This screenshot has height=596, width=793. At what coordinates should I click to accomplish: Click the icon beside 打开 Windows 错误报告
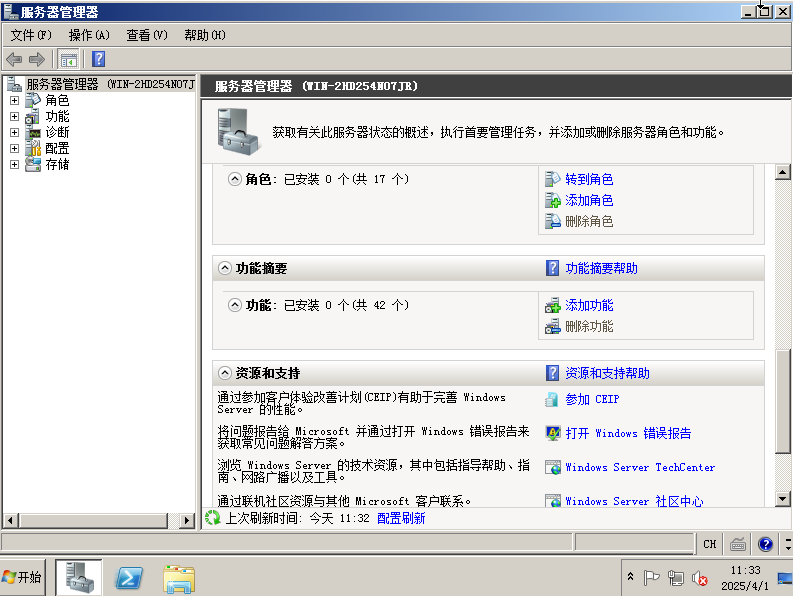[x=553, y=433]
